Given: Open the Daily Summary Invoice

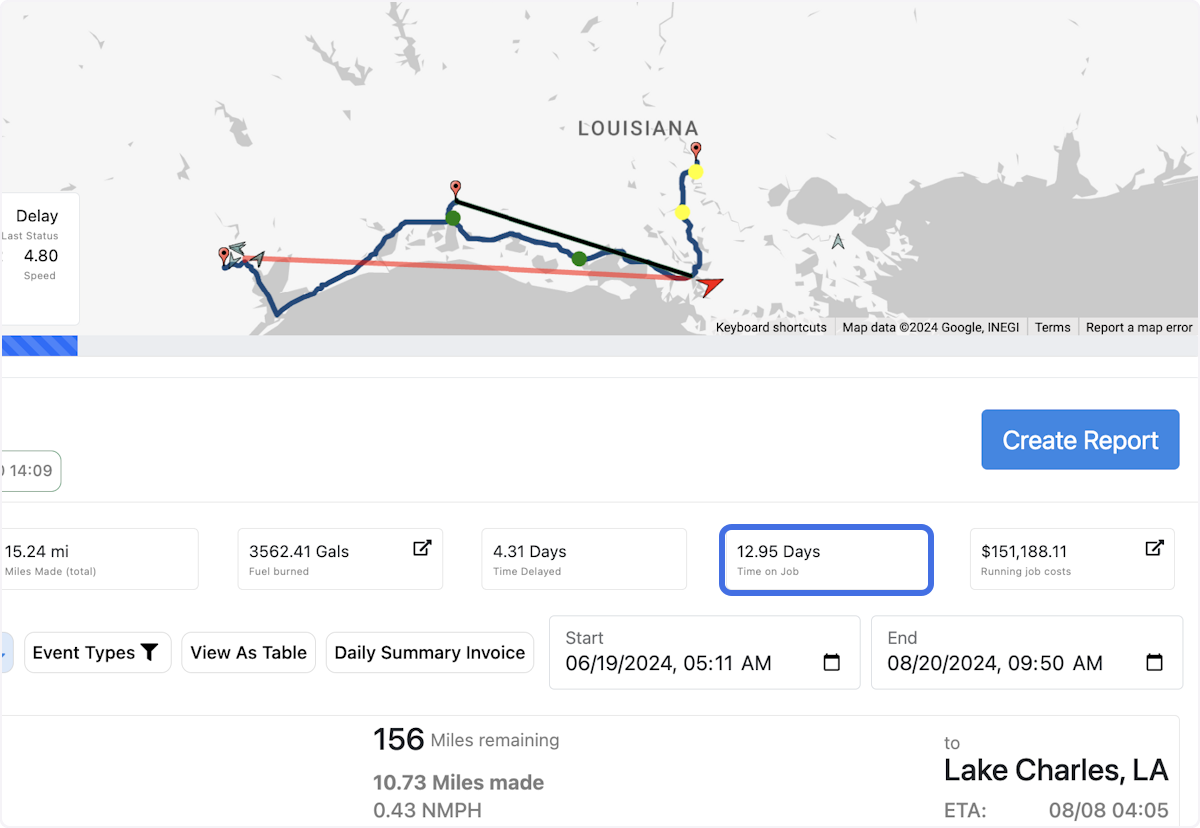Looking at the screenshot, I should pyautogui.click(x=430, y=653).
